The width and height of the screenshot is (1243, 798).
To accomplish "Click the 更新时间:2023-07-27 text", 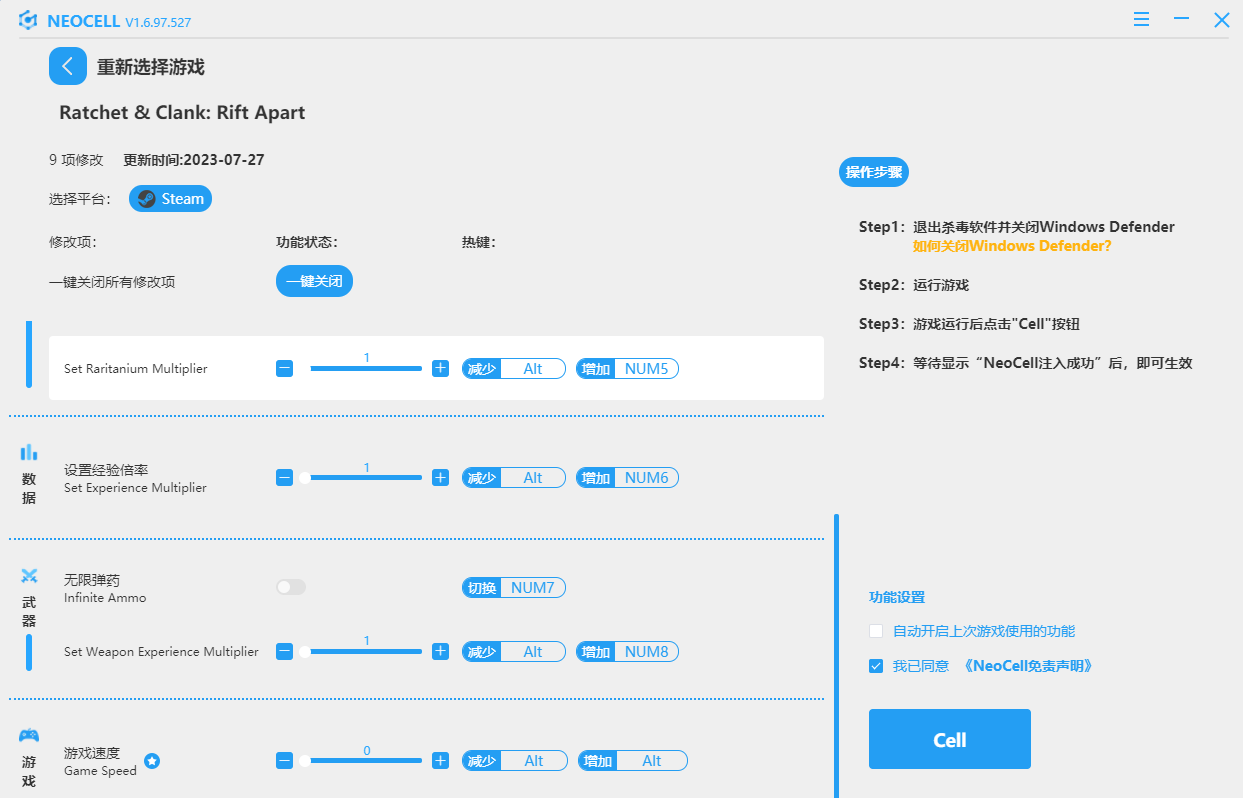I will tap(194, 159).
